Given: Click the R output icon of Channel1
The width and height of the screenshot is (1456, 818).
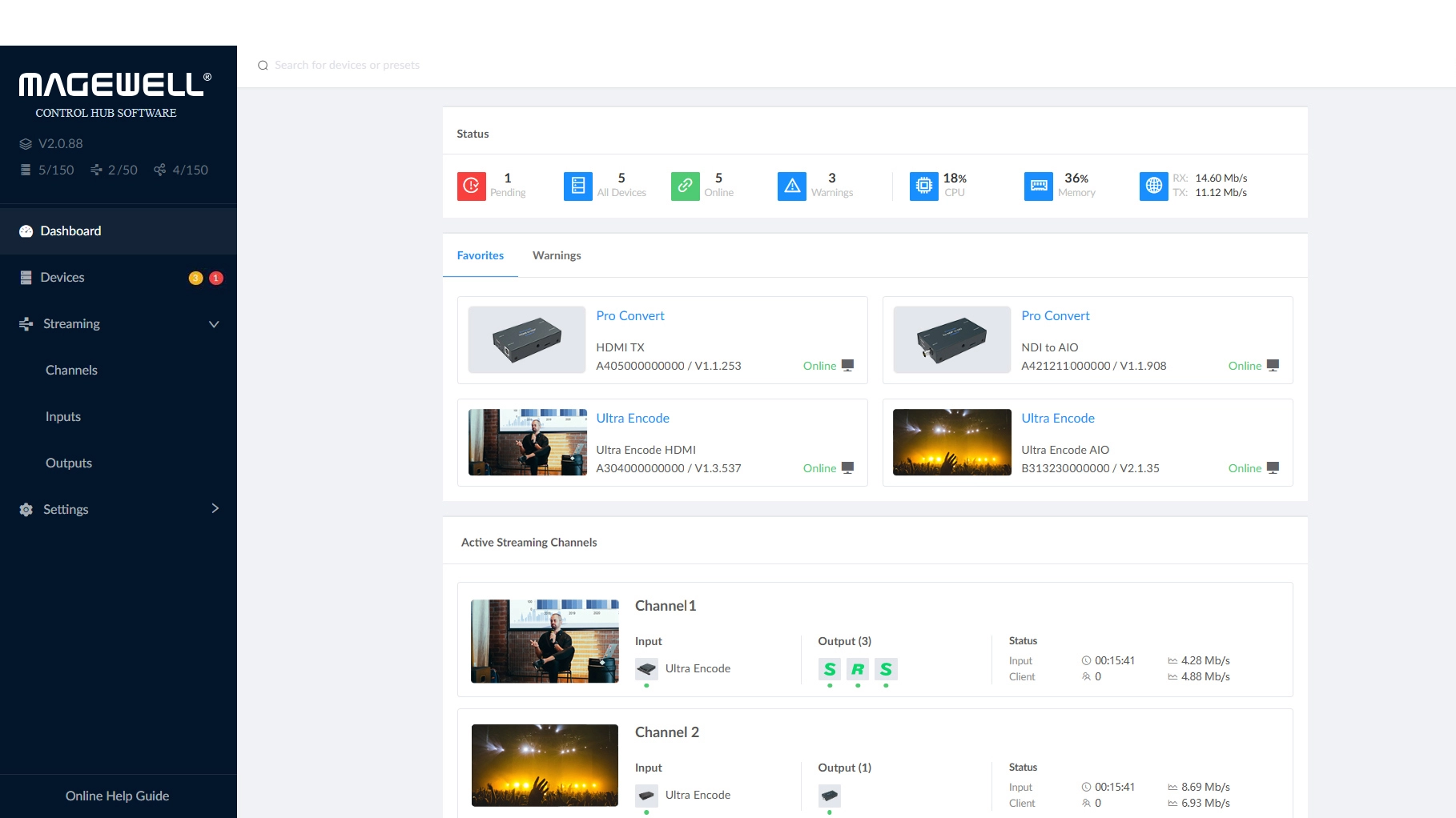Looking at the screenshot, I should [x=858, y=669].
